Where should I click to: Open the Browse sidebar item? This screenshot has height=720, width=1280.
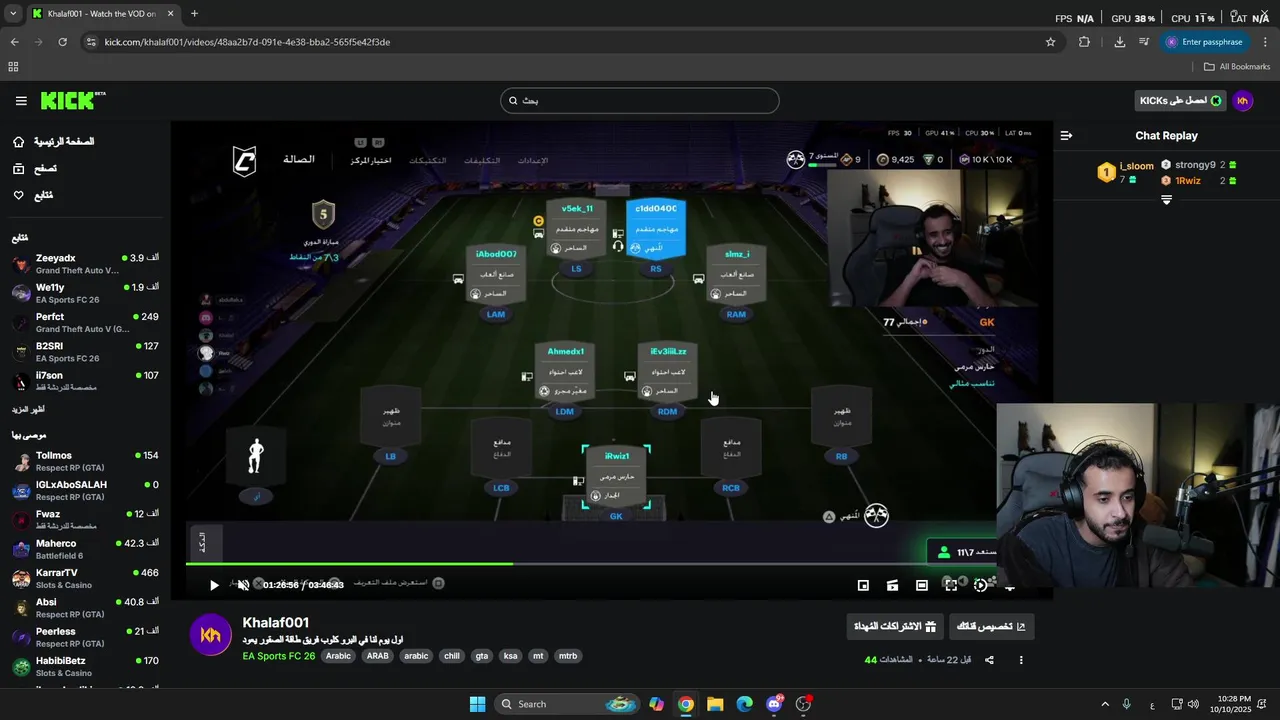(35, 169)
